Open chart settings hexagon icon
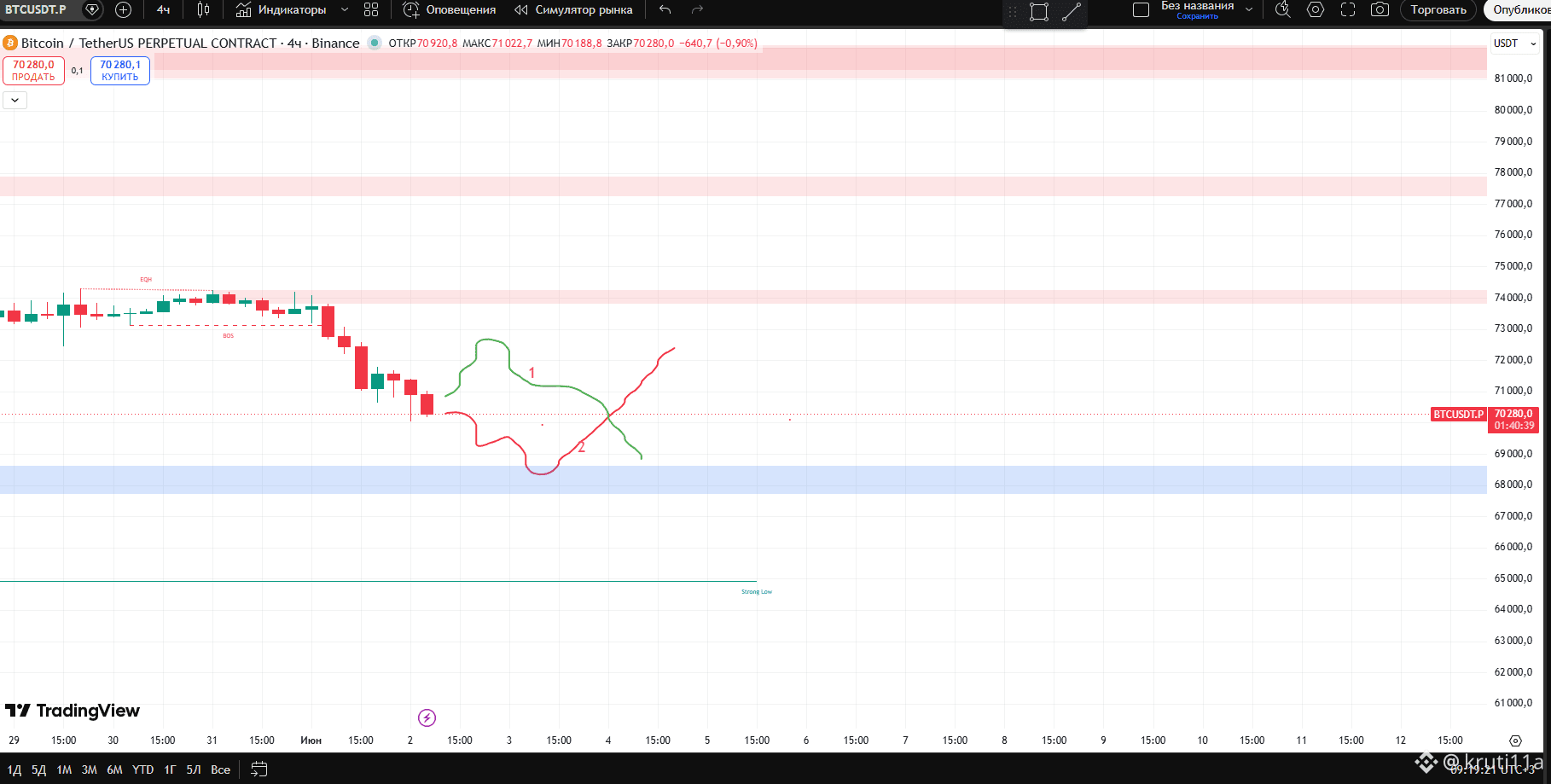The height and width of the screenshot is (784, 1551). point(1316,9)
